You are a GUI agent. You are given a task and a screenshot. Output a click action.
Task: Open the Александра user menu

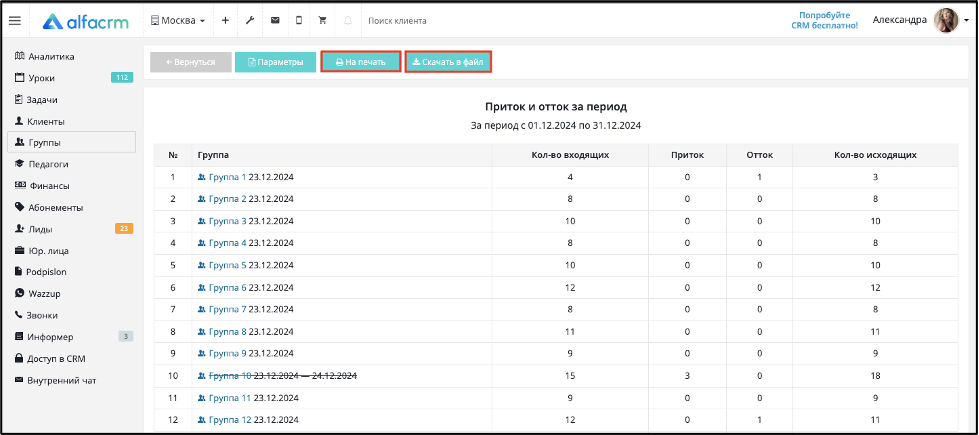tap(899, 21)
